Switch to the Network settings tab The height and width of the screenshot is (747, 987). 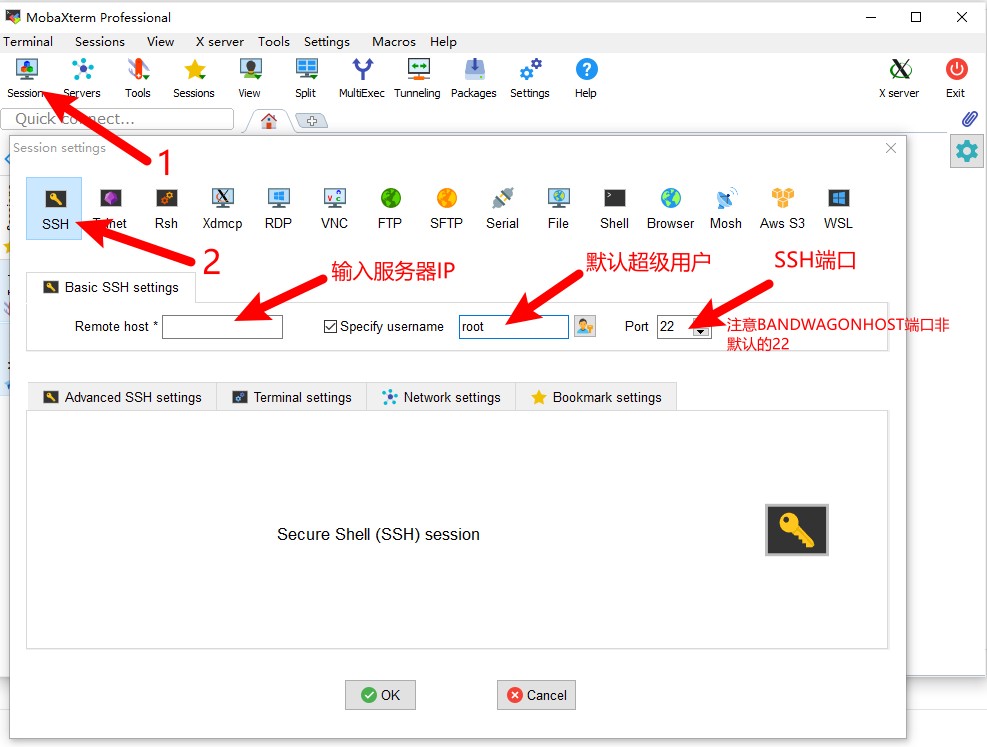point(441,397)
